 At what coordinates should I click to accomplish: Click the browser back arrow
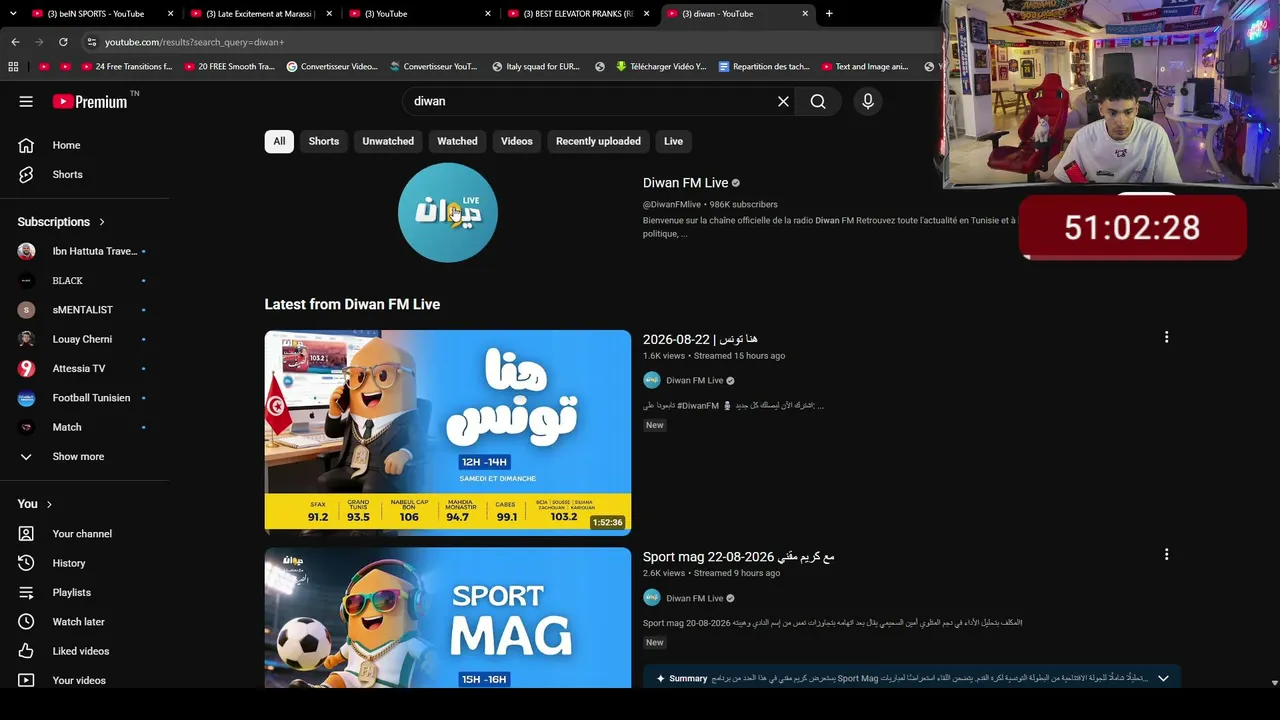15,42
